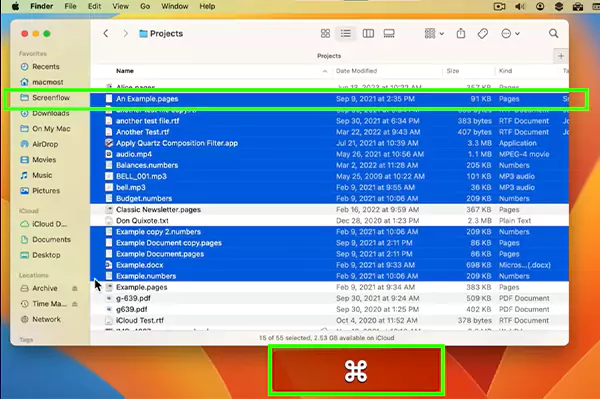Open Documents in the sidebar
The image size is (600, 399).
46,239
